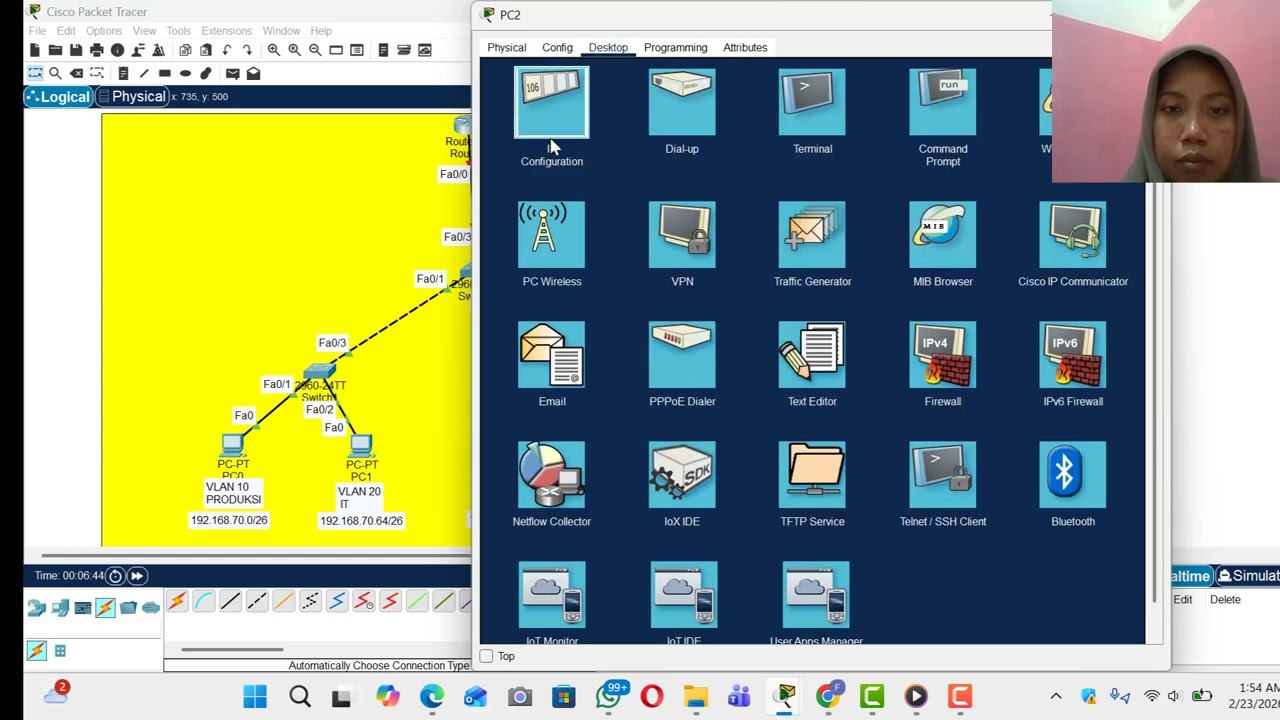The width and height of the screenshot is (1280, 720).
Task: Open the TFTP Service app
Action: pos(812,475)
